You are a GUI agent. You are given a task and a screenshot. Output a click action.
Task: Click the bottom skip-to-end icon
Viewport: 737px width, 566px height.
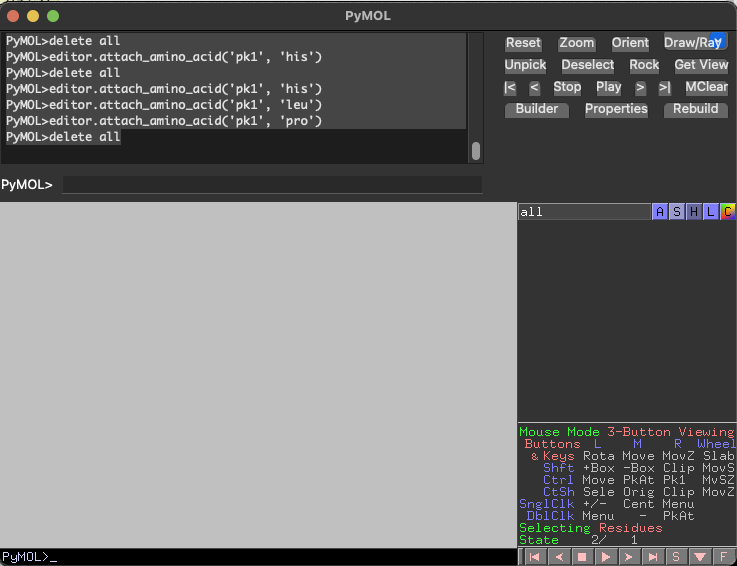(652, 557)
